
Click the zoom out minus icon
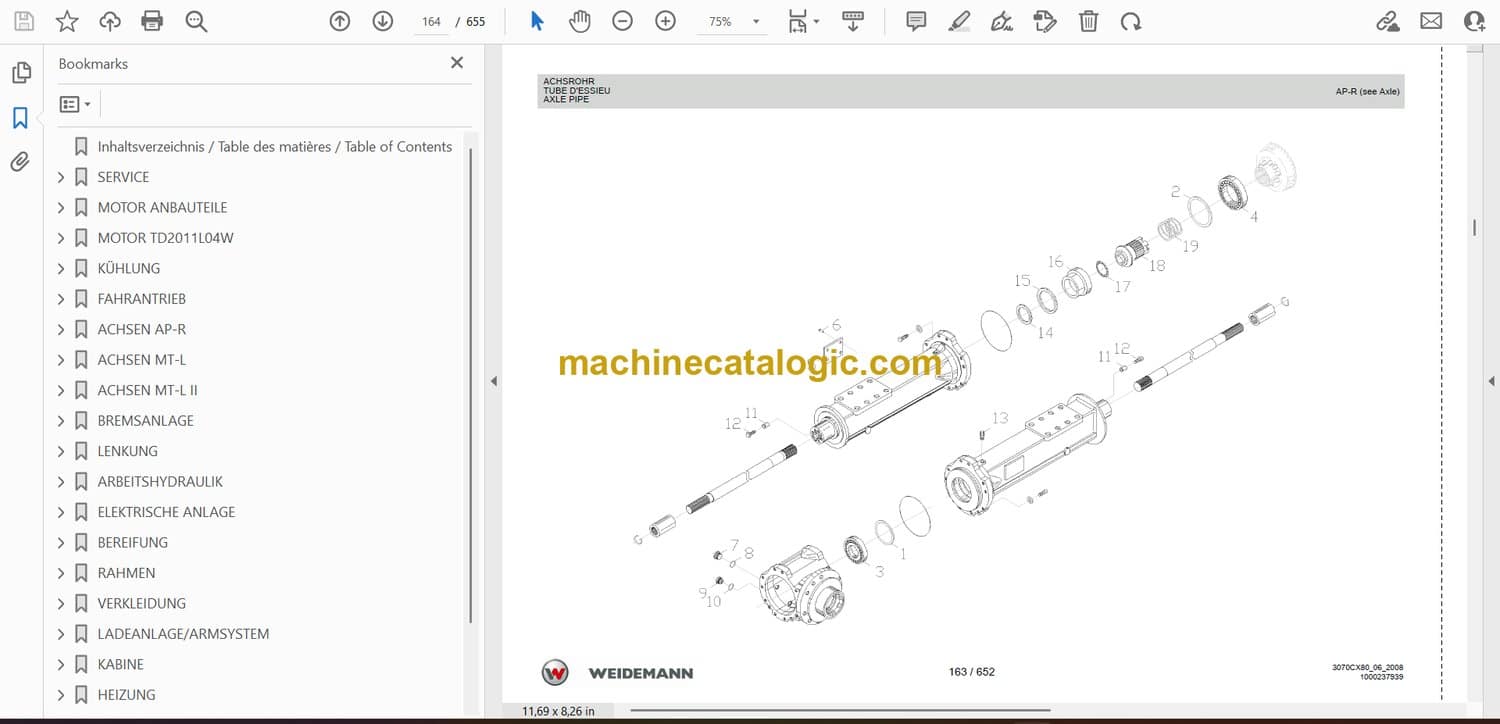point(622,21)
